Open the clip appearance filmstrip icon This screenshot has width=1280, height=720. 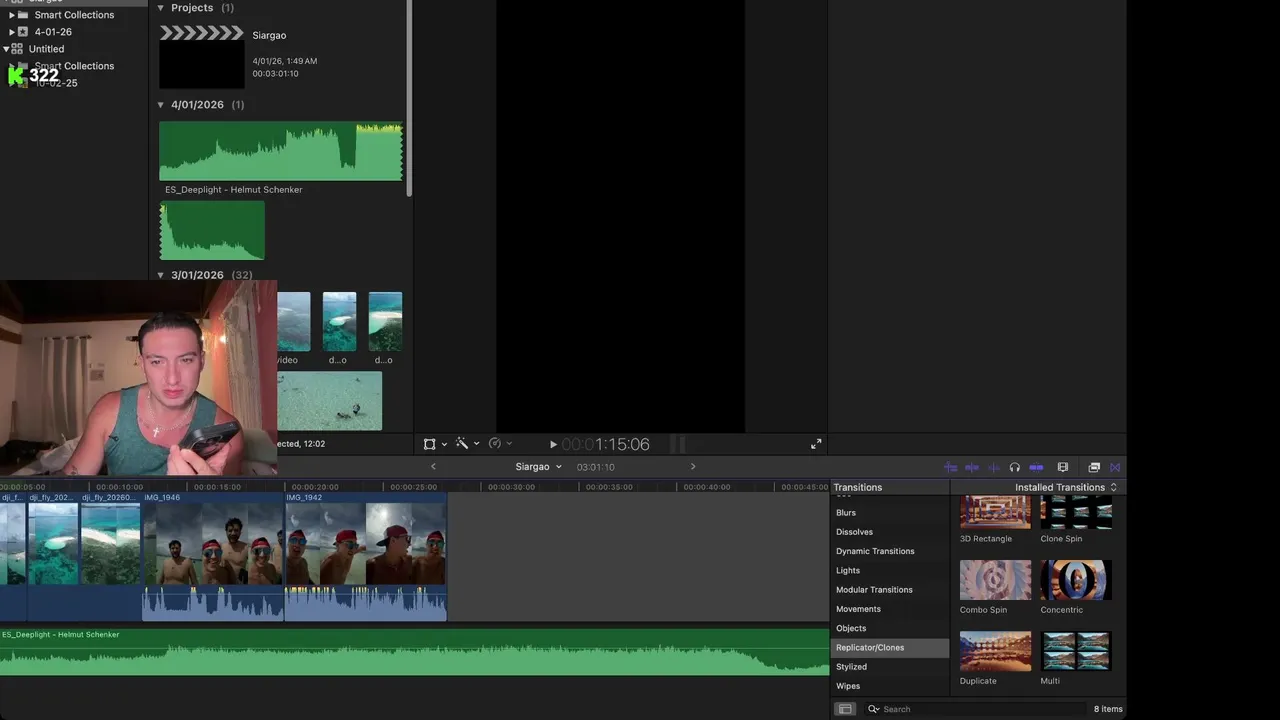pyautogui.click(x=1063, y=467)
